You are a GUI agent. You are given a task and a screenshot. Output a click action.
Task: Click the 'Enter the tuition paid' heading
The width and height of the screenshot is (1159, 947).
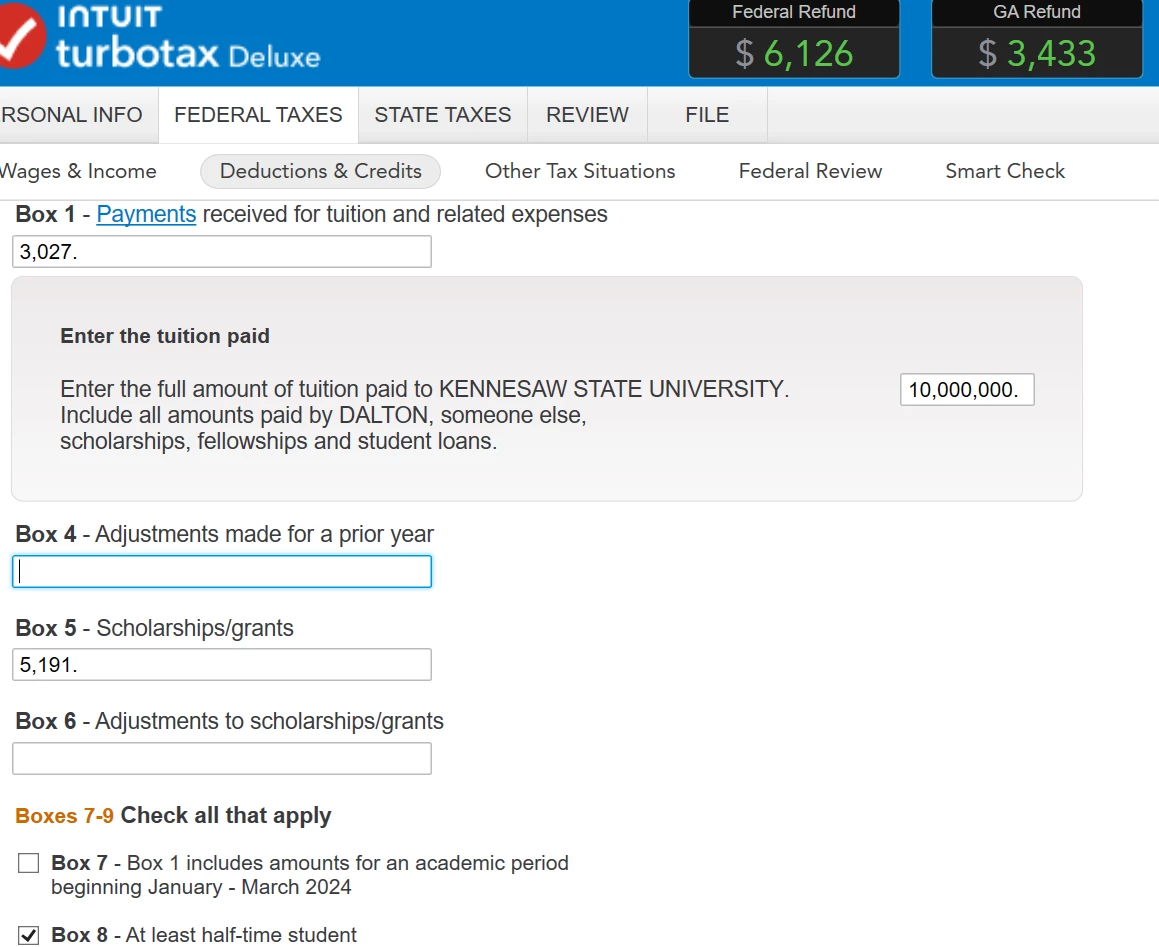point(165,336)
